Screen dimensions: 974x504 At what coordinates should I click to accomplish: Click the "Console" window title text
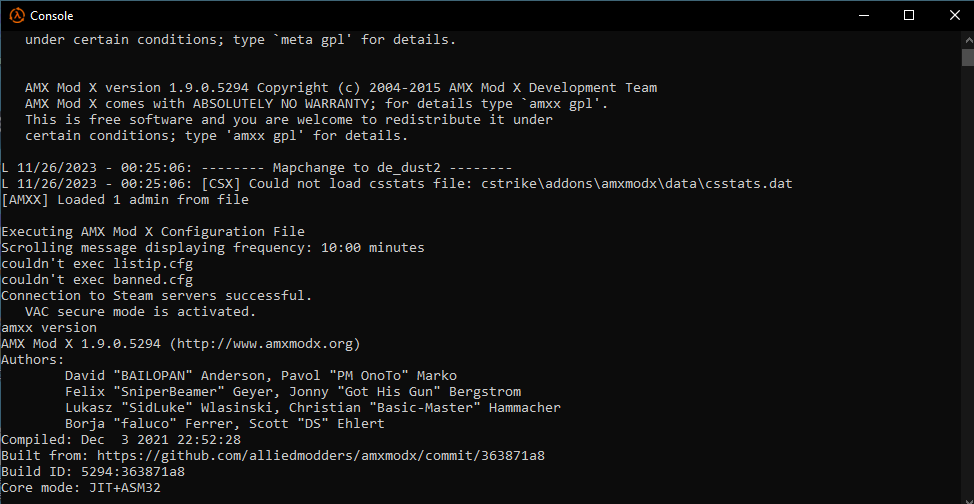click(x=51, y=16)
